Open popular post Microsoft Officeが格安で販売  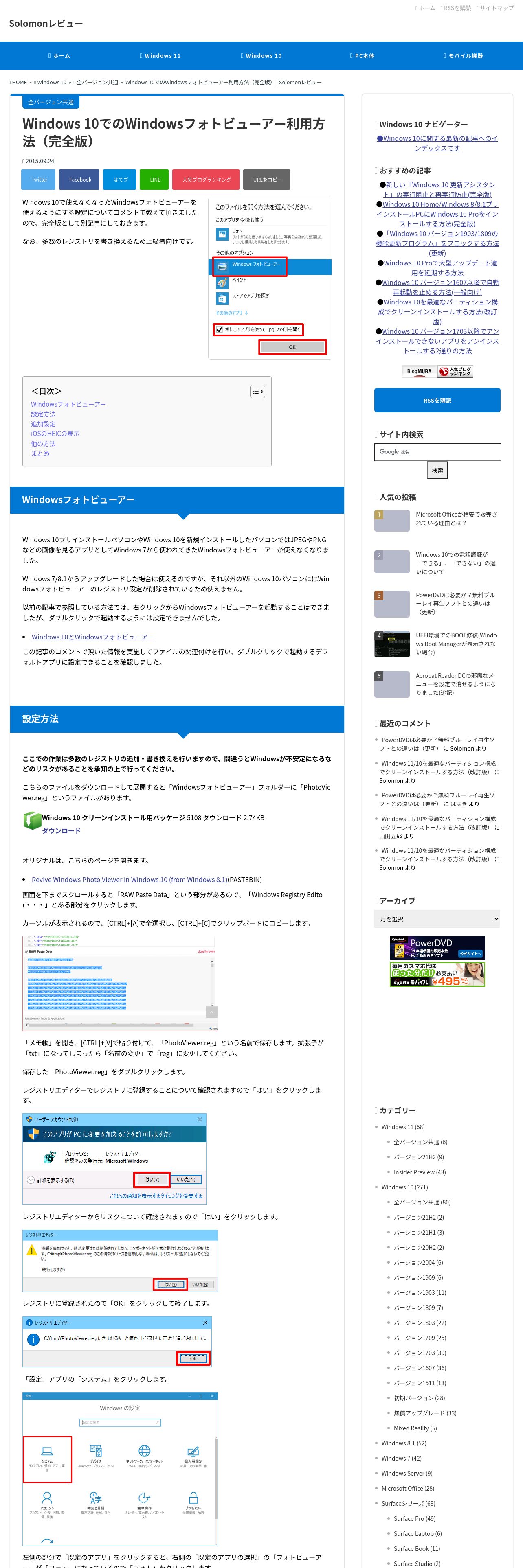coord(457,519)
